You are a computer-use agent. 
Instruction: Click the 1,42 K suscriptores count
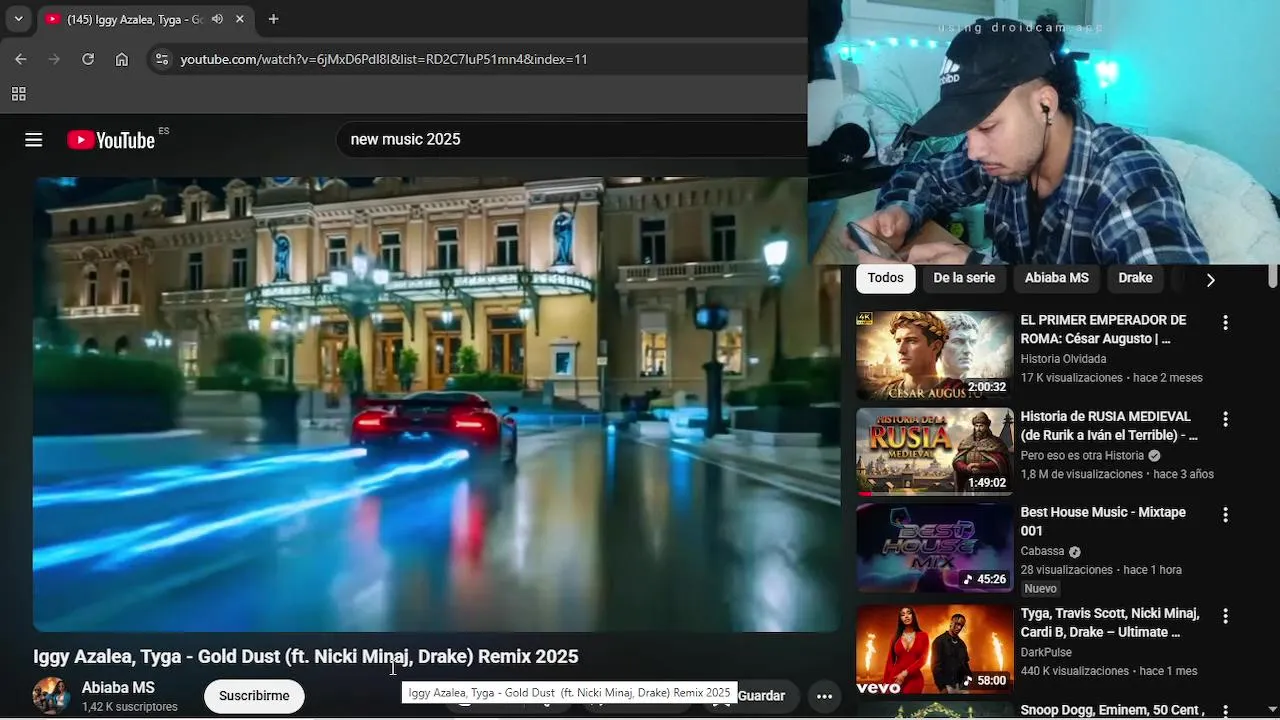click(x=130, y=707)
